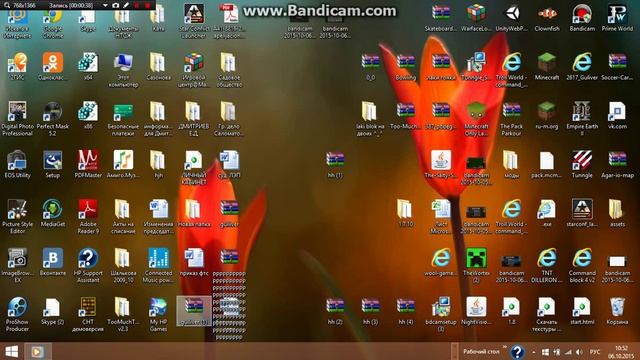Launch Adobe Reader 9
Image resolution: width=640 pixels, height=360 pixels.
(x=88, y=217)
